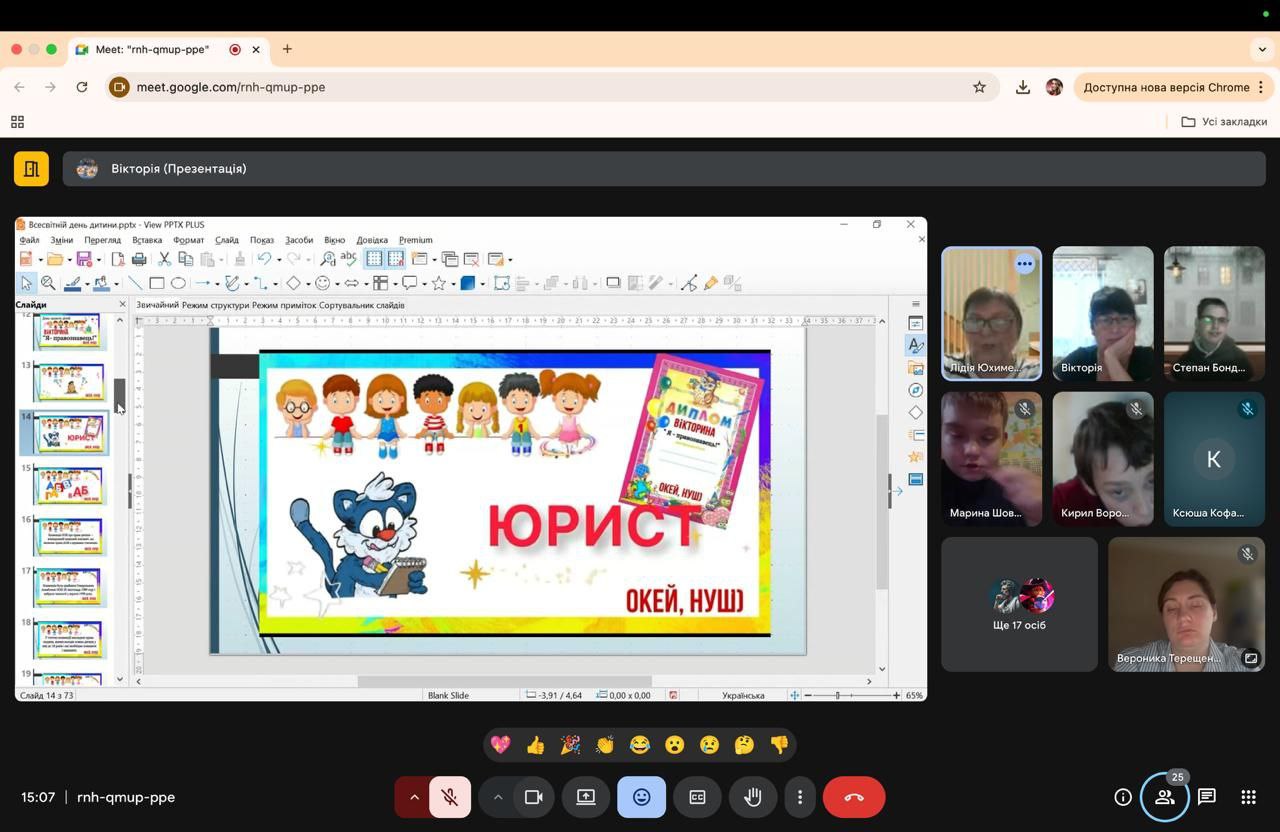The image size is (1280, 832).
Task: Toggle closed captions button
Action: (697, 797)
